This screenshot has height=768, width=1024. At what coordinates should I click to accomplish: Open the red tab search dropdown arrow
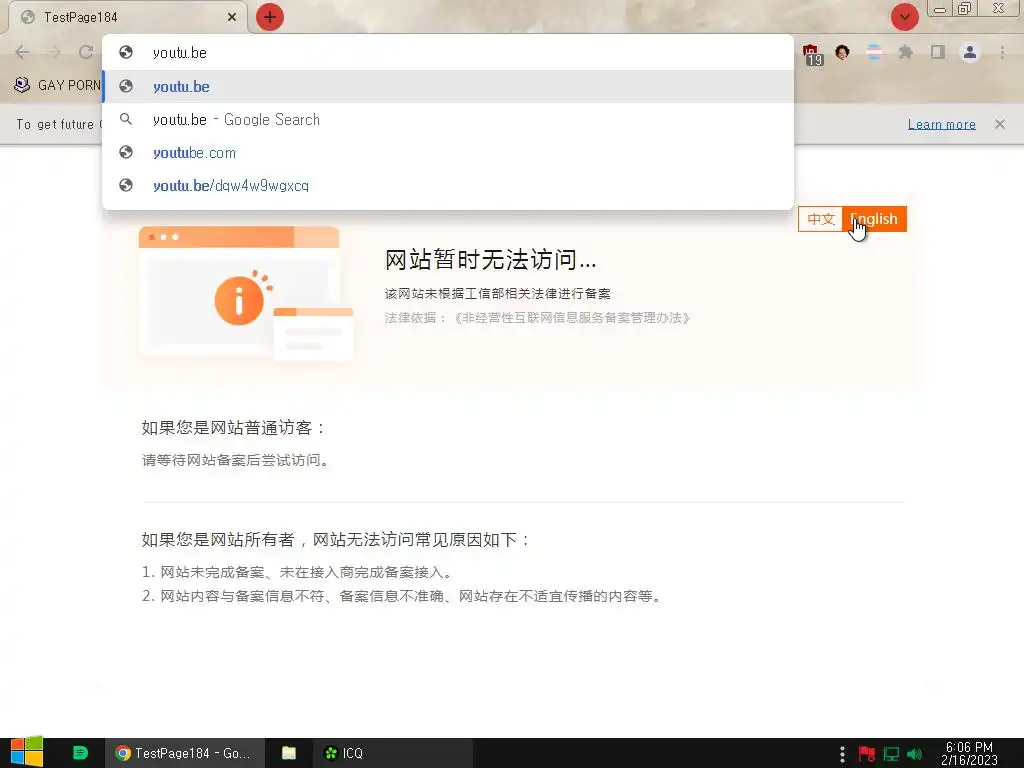pos(904,17)
